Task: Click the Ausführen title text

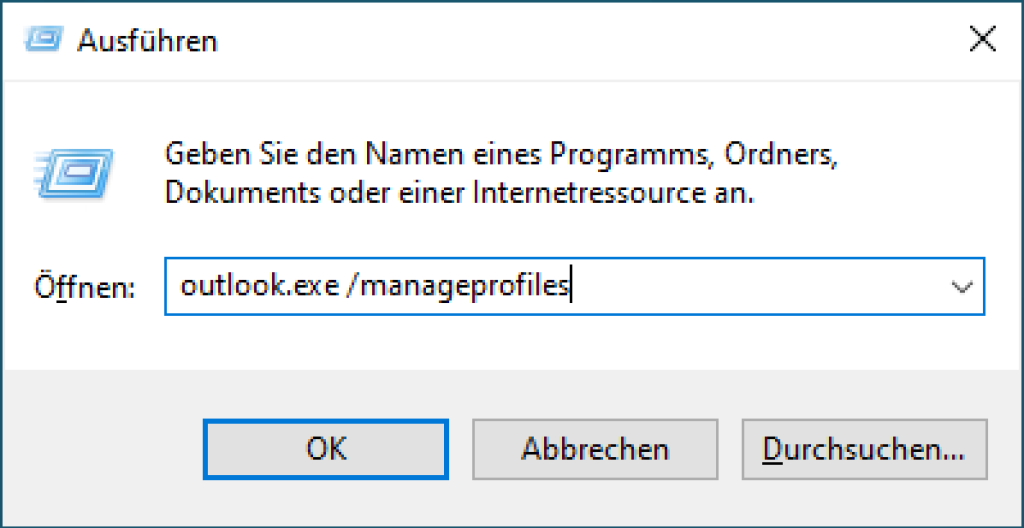Action: [147, 41]
